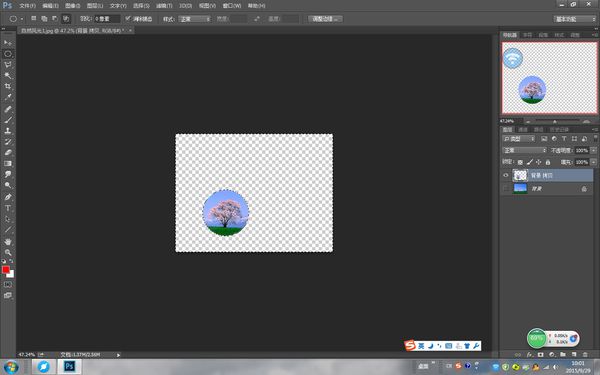
Task: Toggle the anti-alias checkbox
Action: 128,18
